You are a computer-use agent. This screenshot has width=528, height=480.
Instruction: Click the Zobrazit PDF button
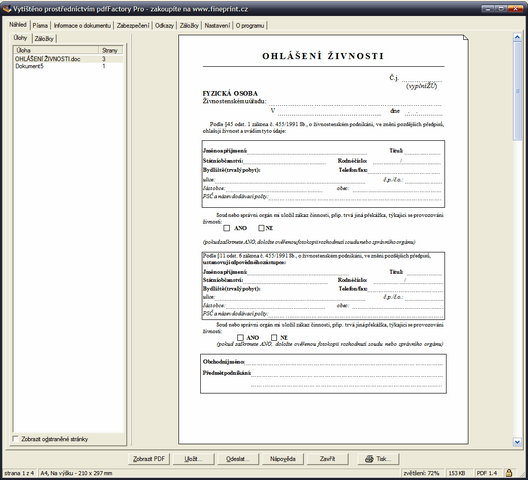tap(149, 459)
